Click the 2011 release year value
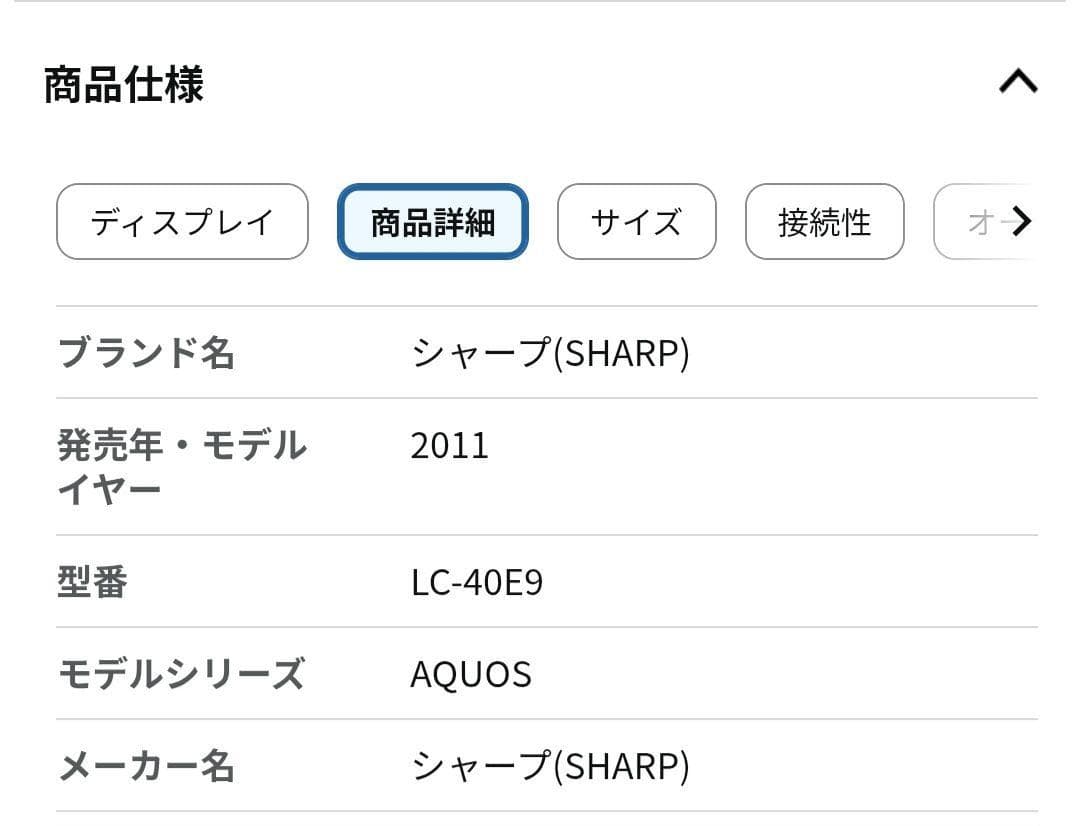 (450, 445)
